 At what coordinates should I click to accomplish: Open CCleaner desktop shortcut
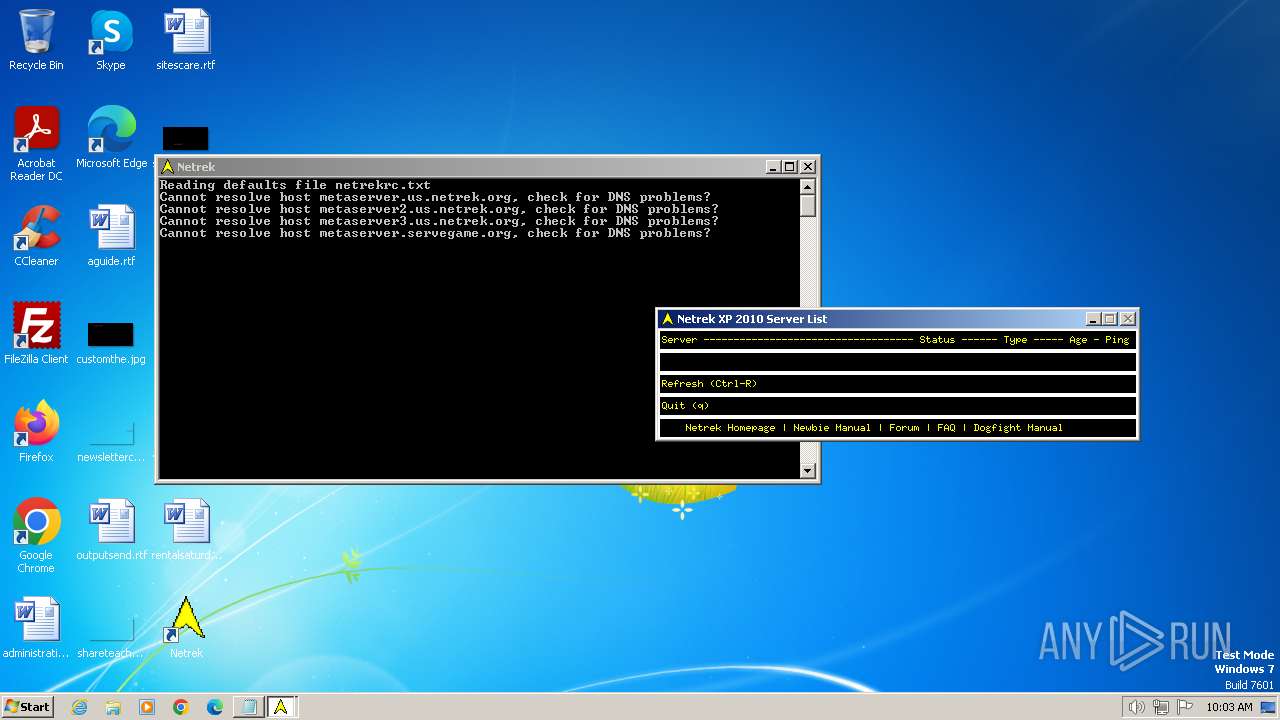36,236
